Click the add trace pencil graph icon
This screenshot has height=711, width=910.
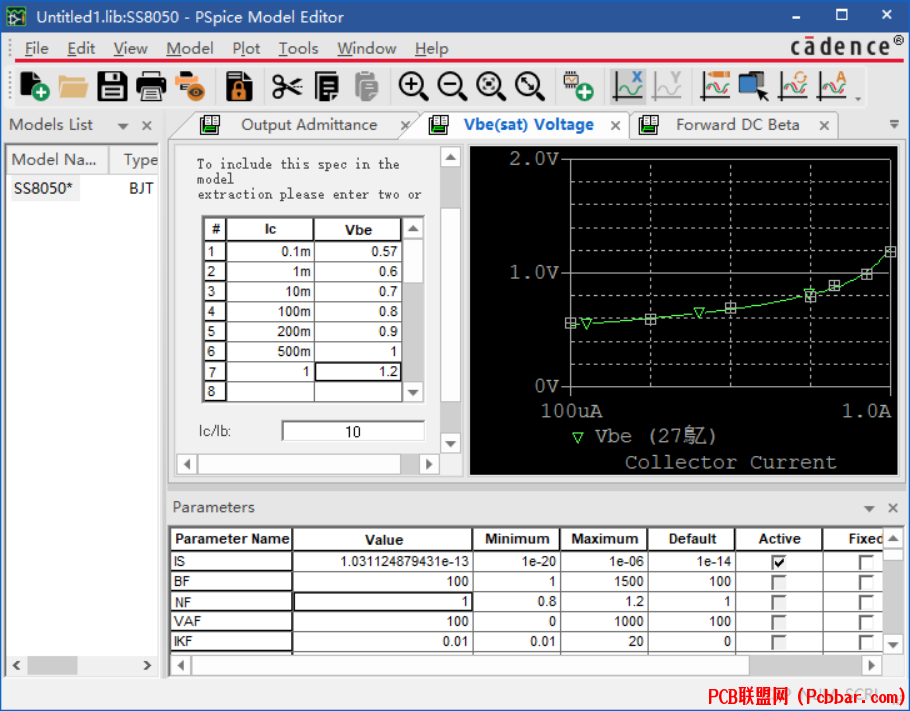click(716, 86)
